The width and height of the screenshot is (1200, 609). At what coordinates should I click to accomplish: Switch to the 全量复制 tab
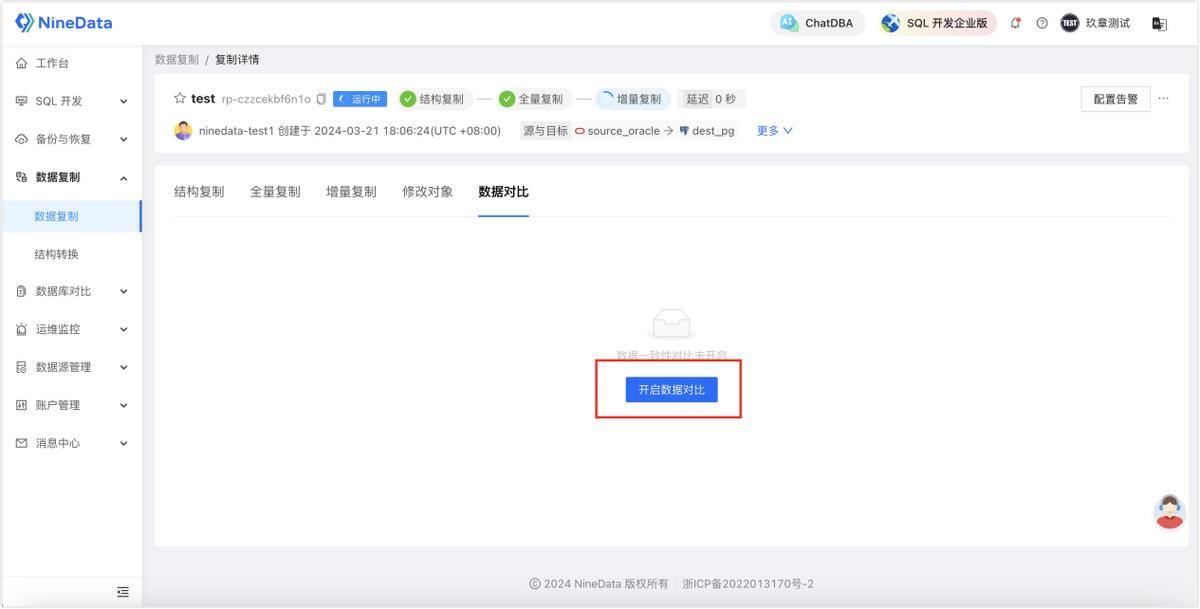pyautogui.click(x=275, y=191)
